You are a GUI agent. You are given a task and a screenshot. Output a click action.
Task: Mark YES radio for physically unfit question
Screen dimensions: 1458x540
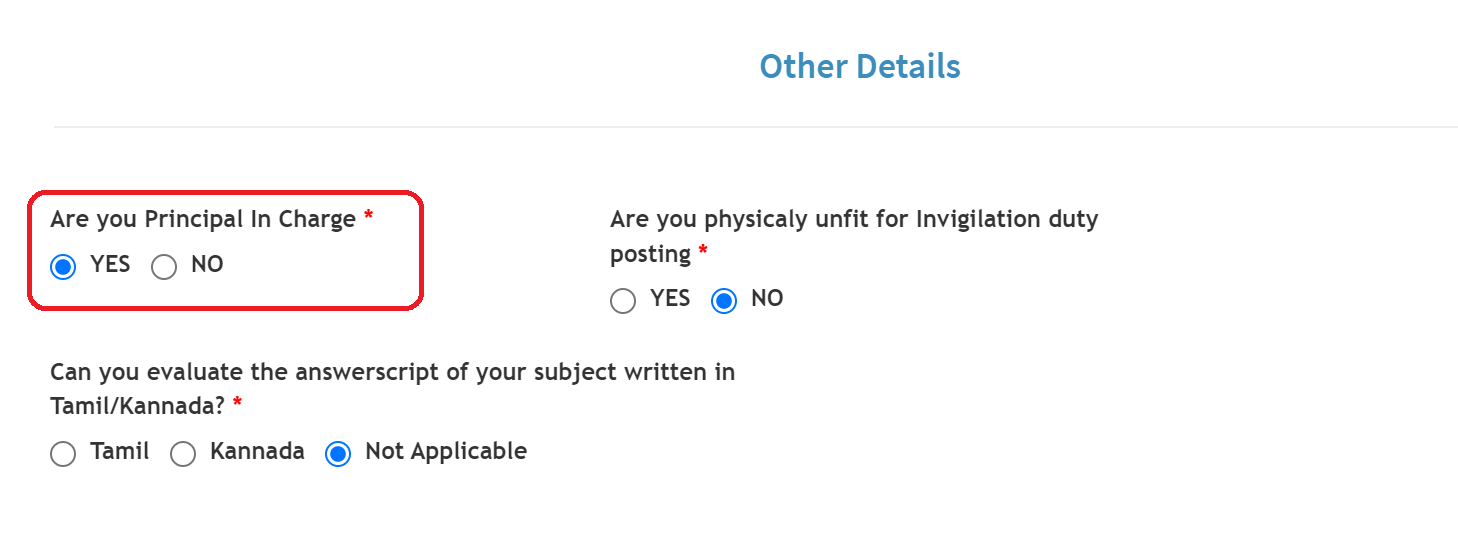(623, 301)
